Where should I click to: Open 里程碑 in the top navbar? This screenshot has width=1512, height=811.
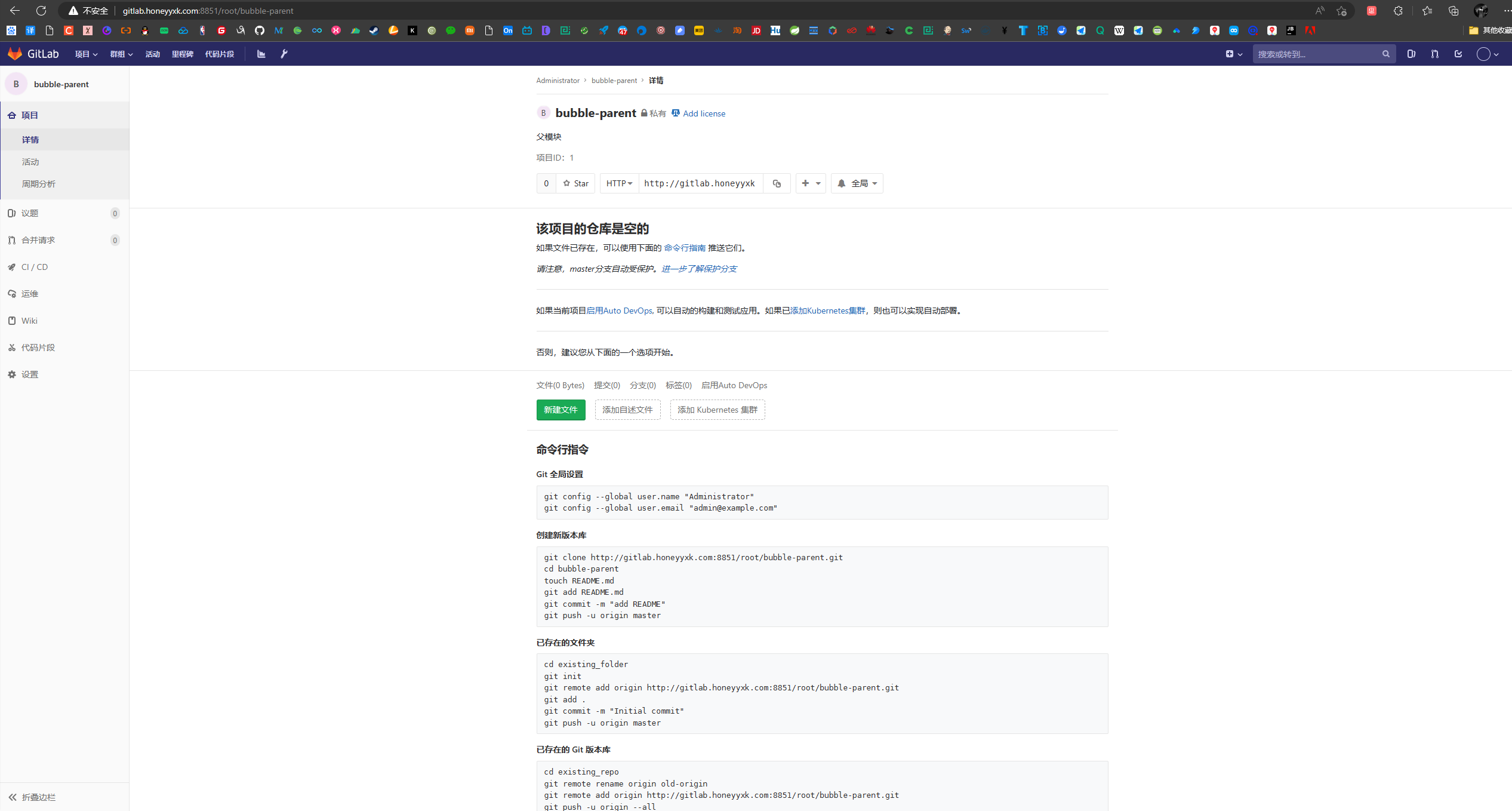[x=183, y=54]
